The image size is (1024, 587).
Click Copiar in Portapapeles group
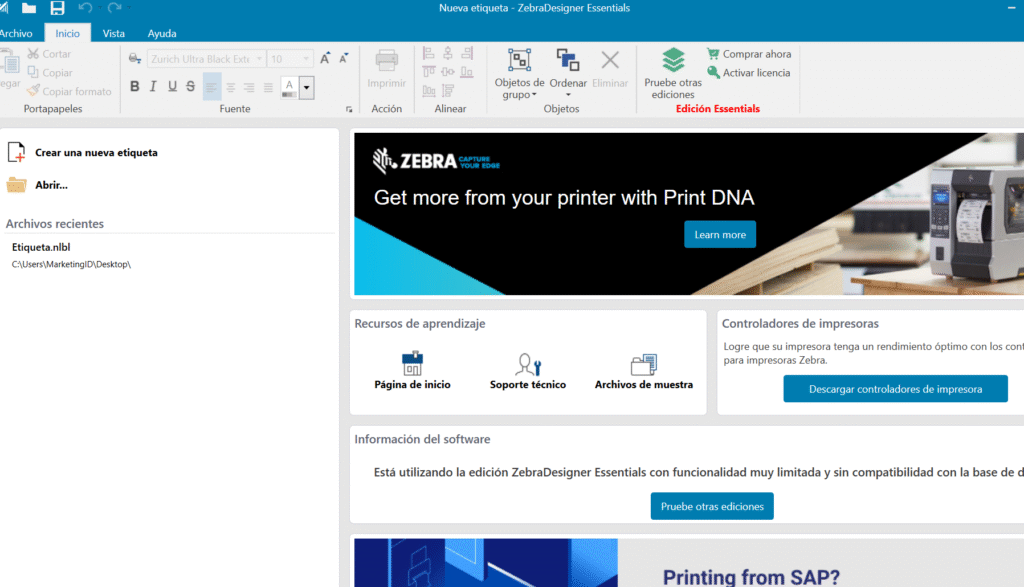pyautogui.click(x=50, y=72)
